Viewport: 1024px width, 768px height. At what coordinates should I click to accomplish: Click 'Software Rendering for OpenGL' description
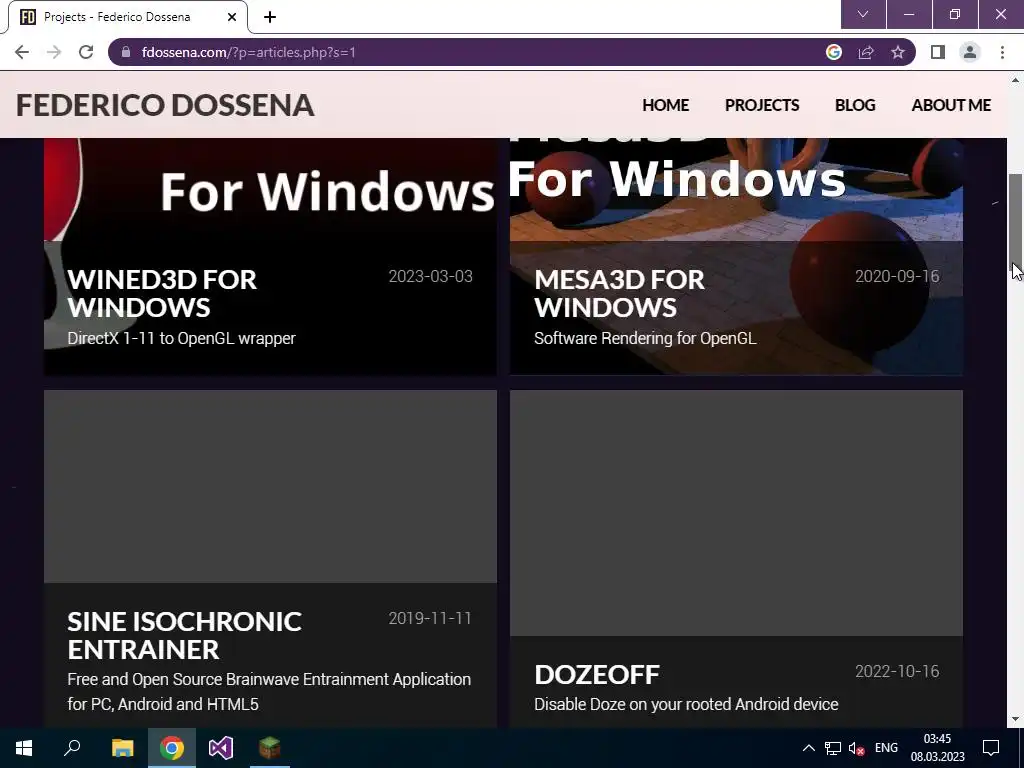(645, 338)
